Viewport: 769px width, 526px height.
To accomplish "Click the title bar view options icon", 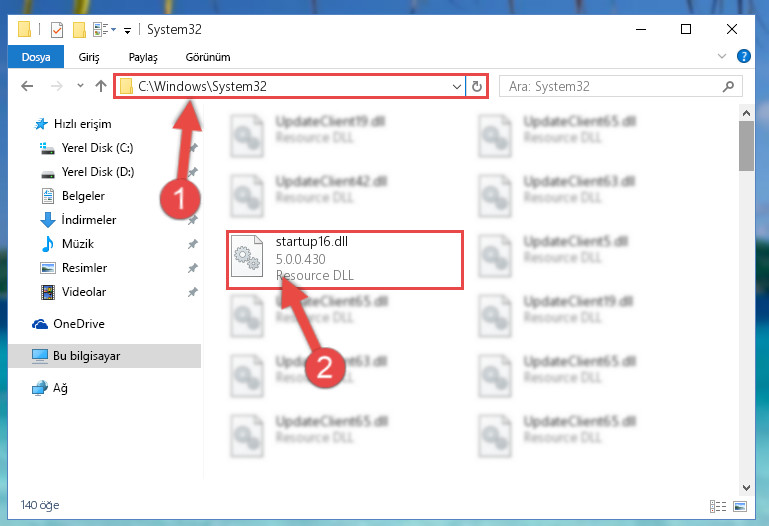I will pyautogui.click(x=104, y=30).
